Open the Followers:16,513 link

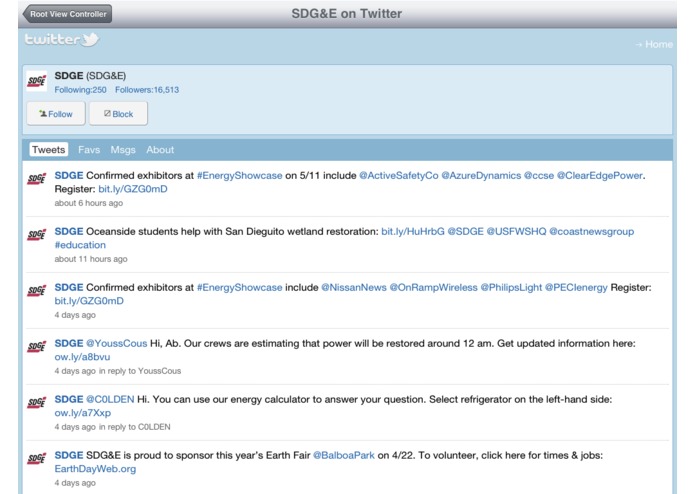[x=147, y=90]
